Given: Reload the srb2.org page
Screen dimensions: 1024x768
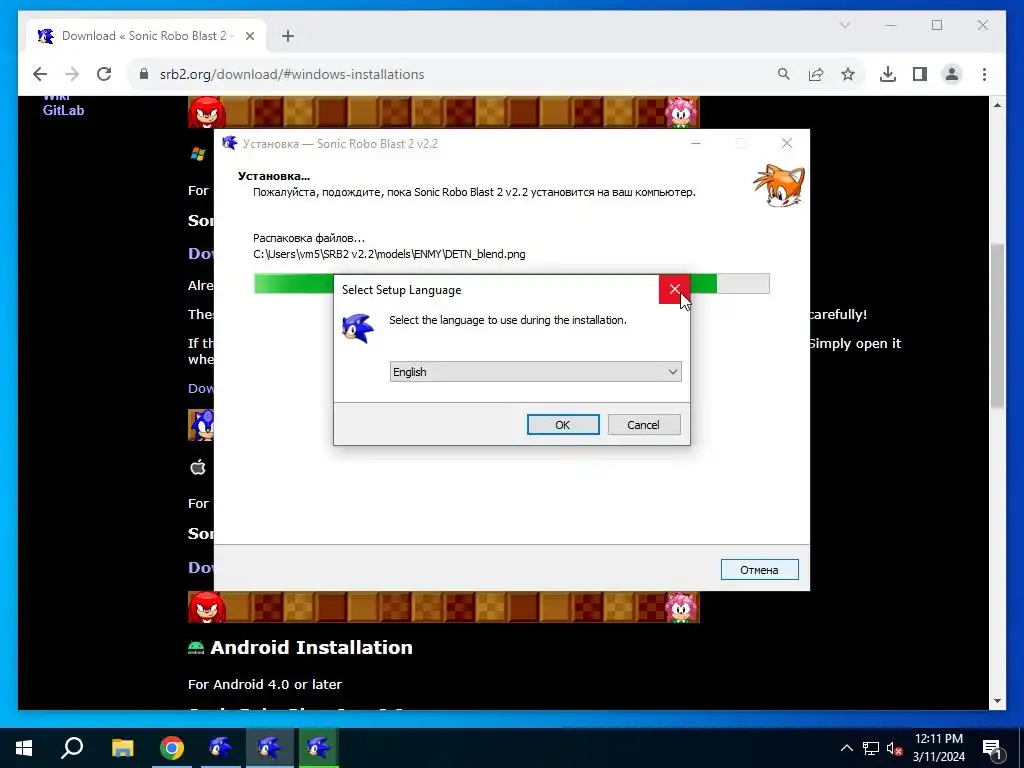Looking at the screenshot, I should click(x=104, y=74).
